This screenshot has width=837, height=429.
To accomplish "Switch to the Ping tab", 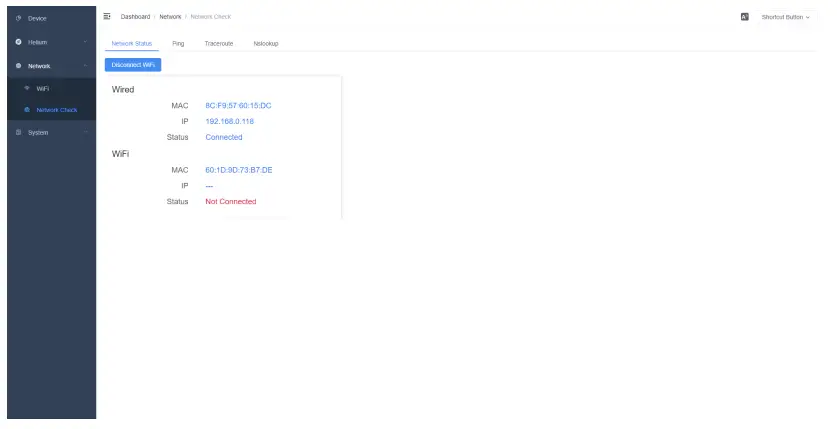I will point(178,43).
